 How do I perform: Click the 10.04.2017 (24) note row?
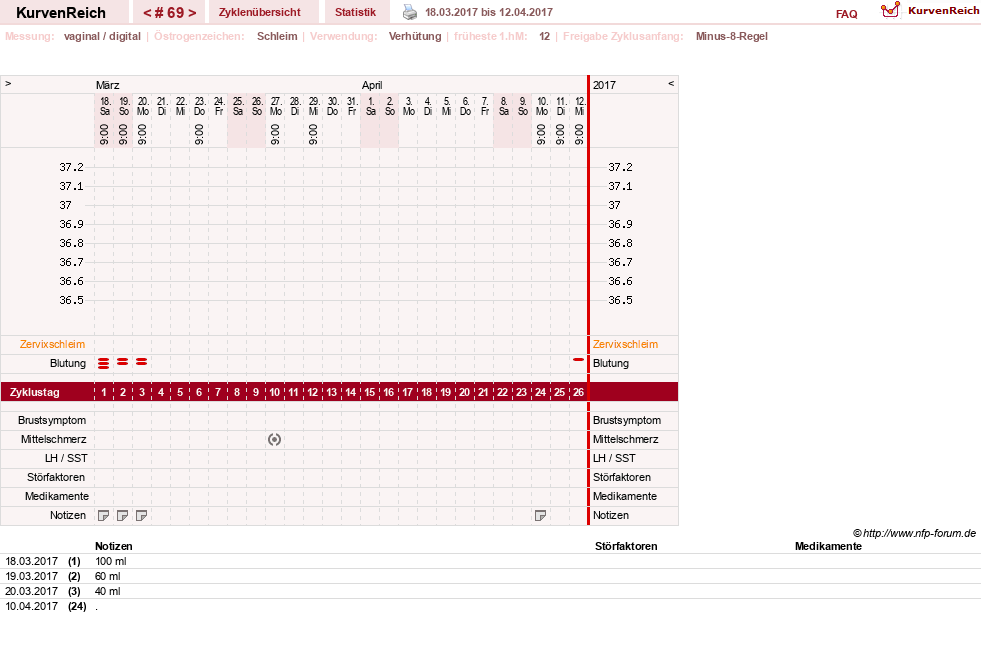[490, 606]
